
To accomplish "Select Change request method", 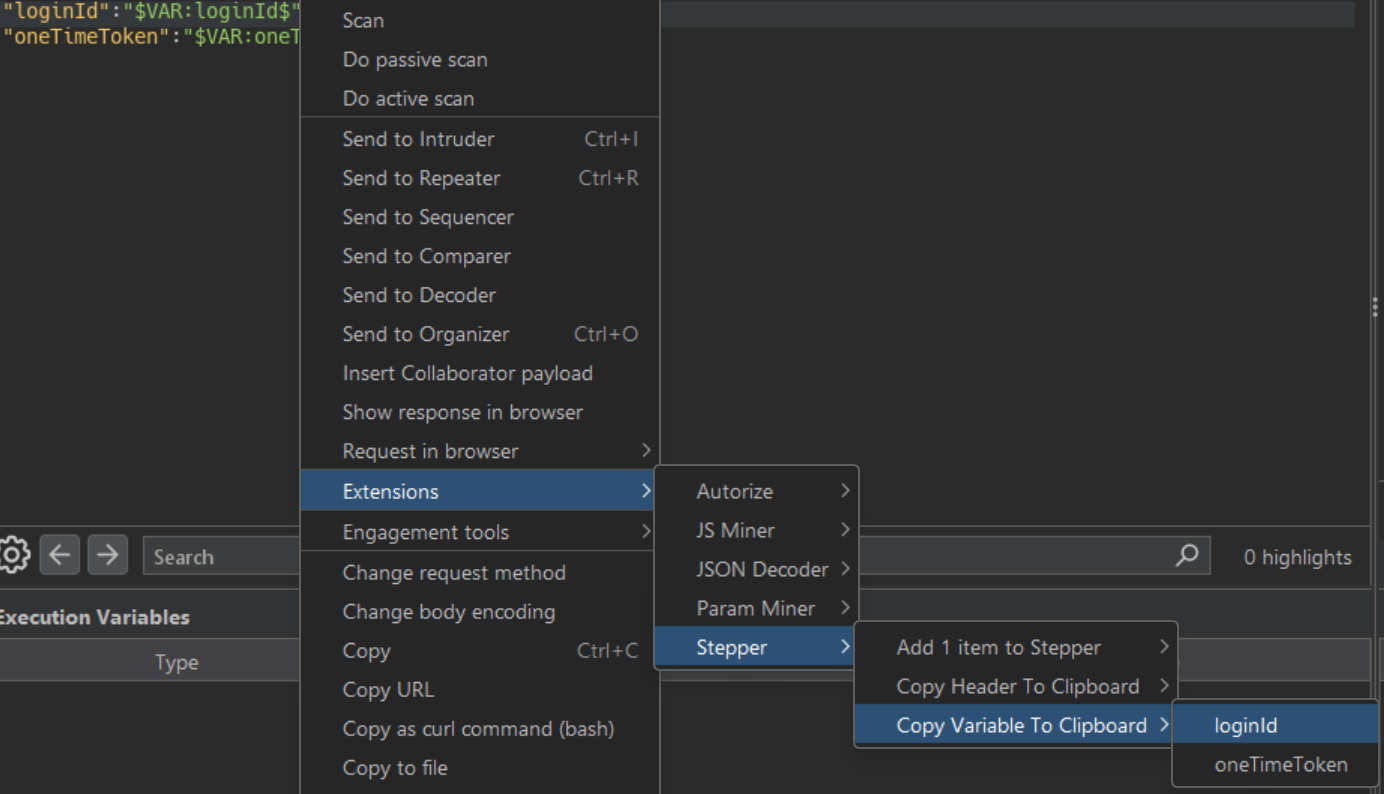I will pyautogui.click(x=480, y=572).
